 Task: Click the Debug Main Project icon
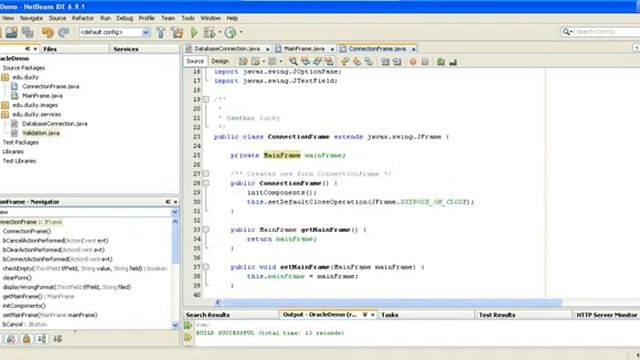pos(209,32)
